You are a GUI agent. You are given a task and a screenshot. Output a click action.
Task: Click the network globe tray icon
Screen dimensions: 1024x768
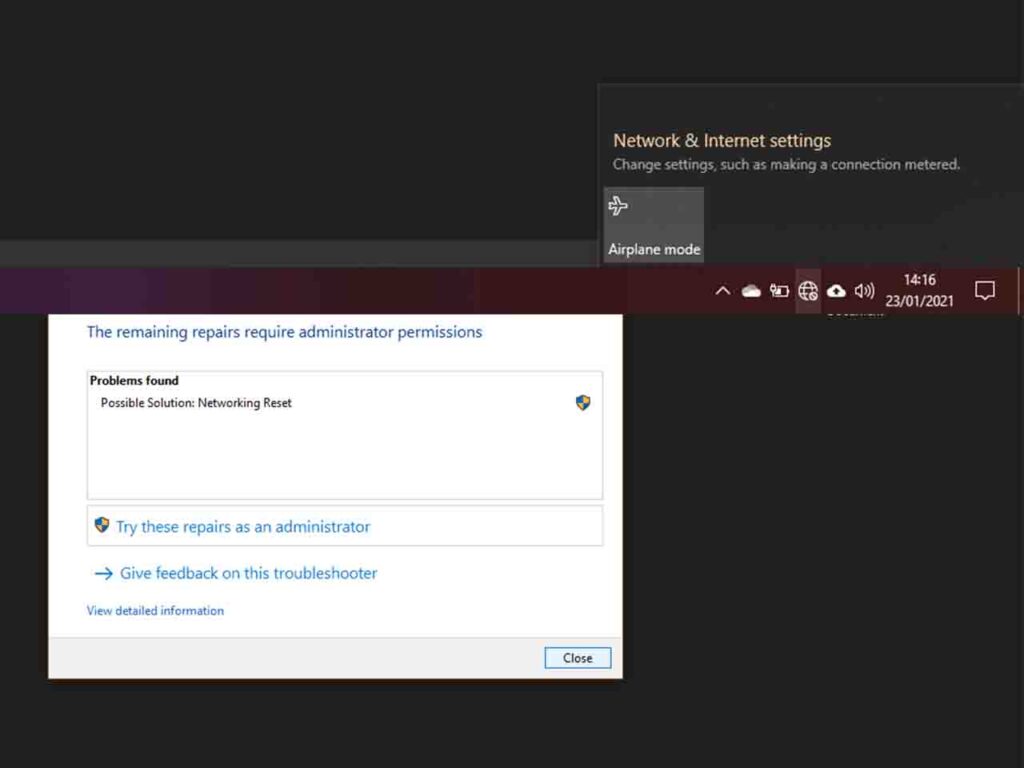[808, 291]
